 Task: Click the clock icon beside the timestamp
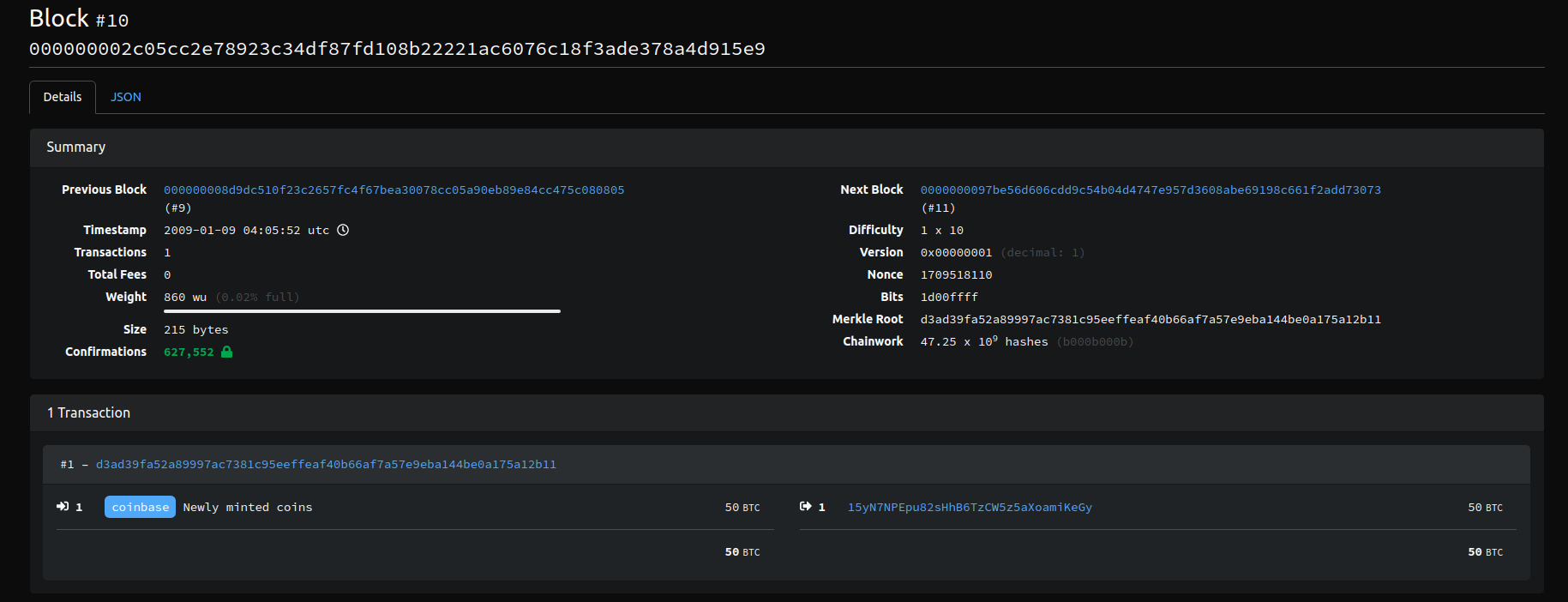click(343, 230)
